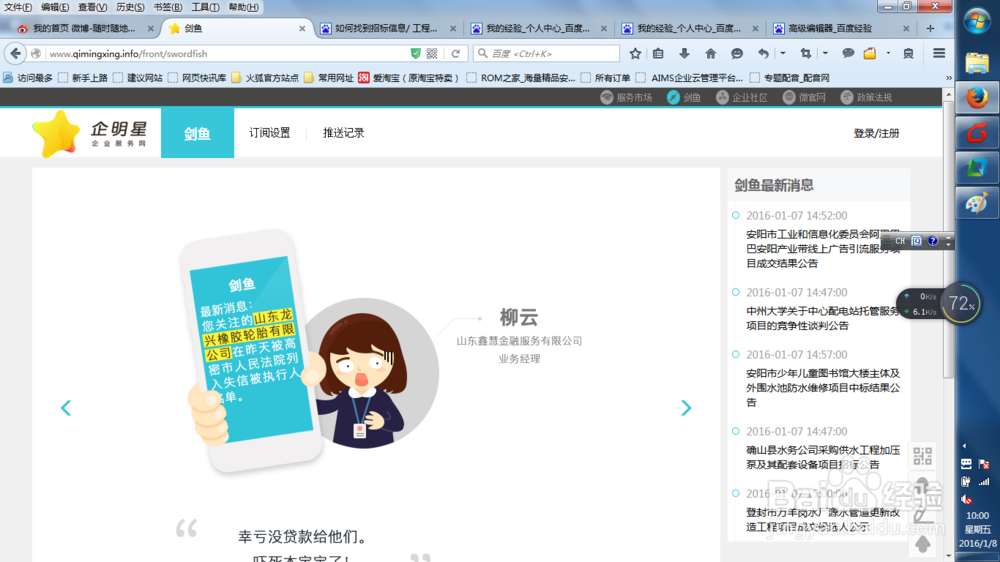Screen dimensions: 1000x562
Task: Click the green shield security icon
Action: 416,54
